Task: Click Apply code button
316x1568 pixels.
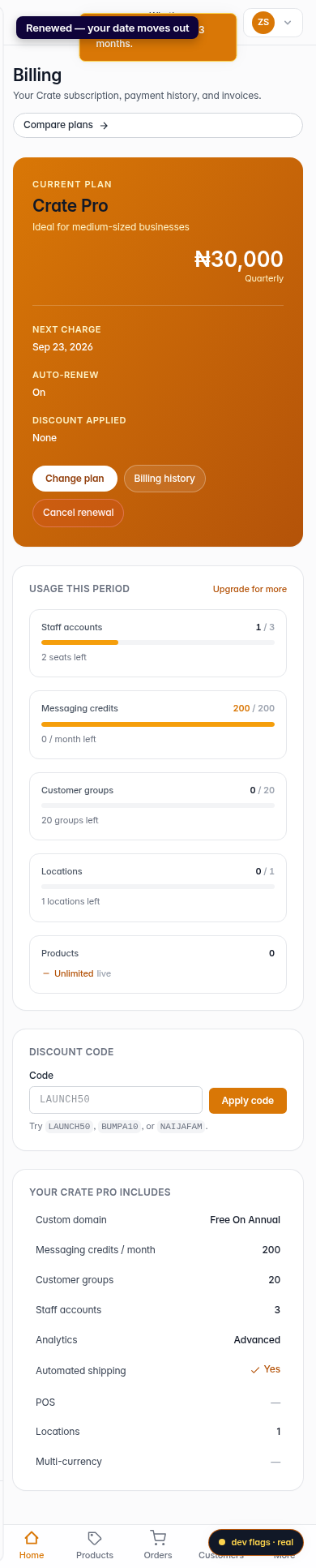Action: (x=248, y=1101)
